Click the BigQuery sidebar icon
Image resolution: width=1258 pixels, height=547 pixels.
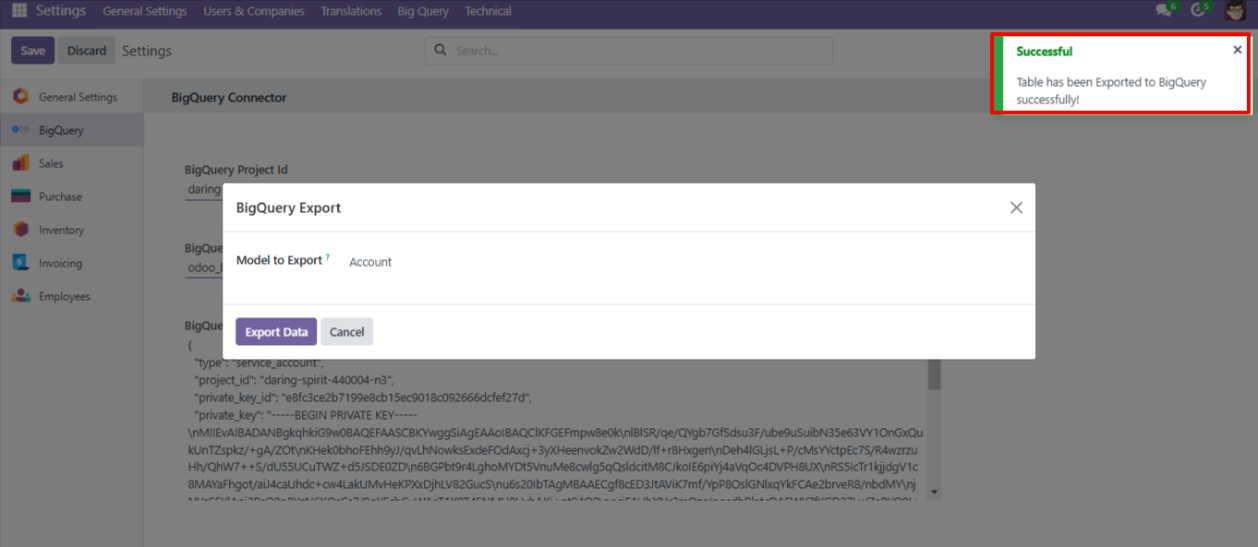pyautogui.click(x=21, y=130)
